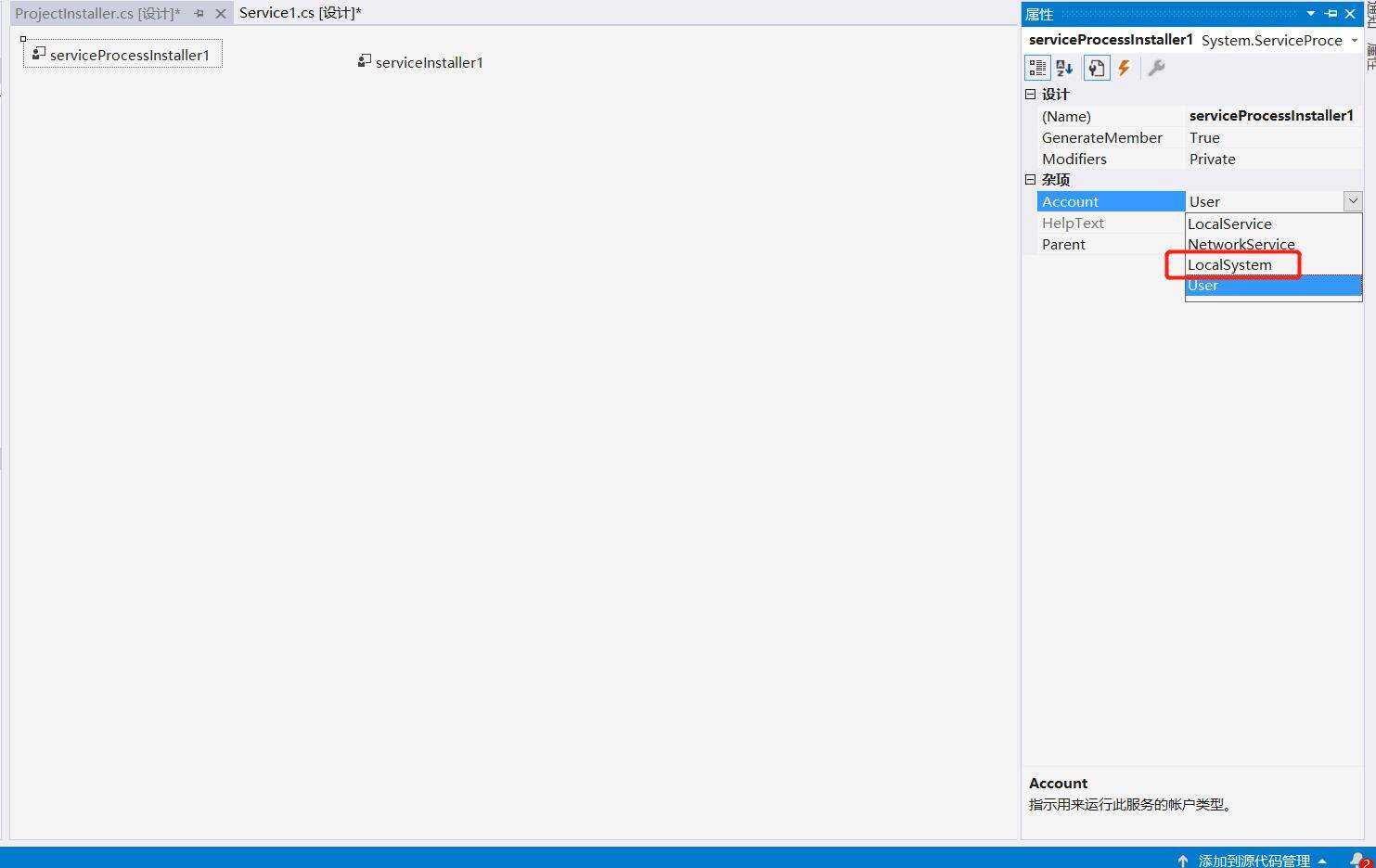Choose NetworkService in the Account list

point(1273,244)
